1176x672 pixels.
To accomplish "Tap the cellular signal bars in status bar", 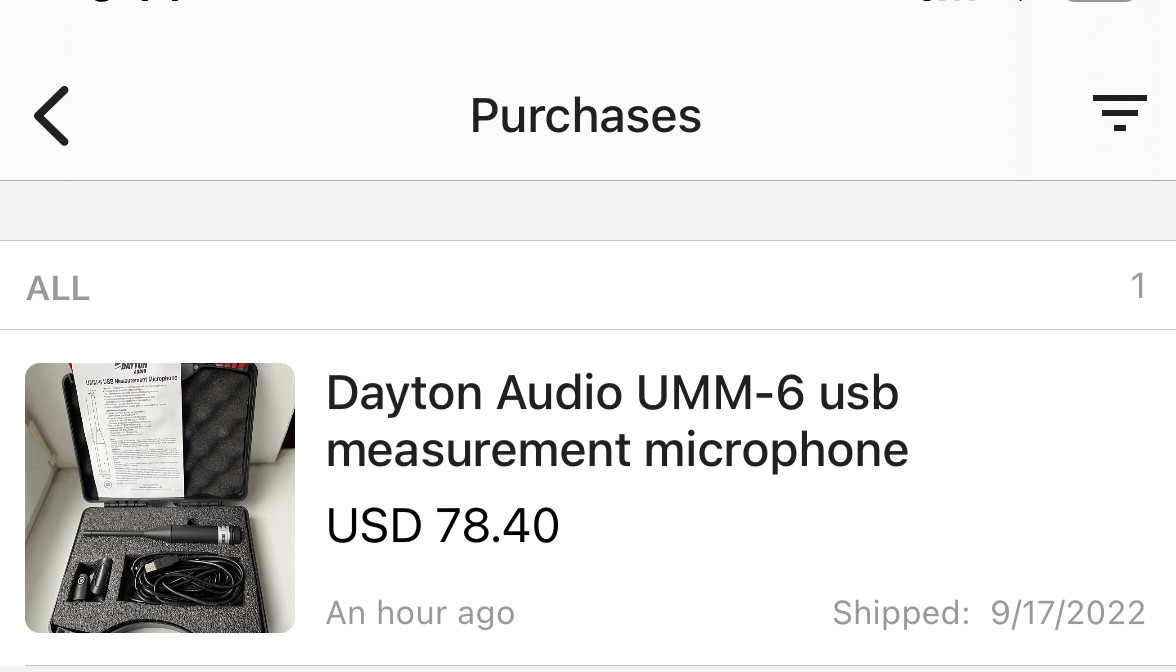I will (x=950, y=3).
